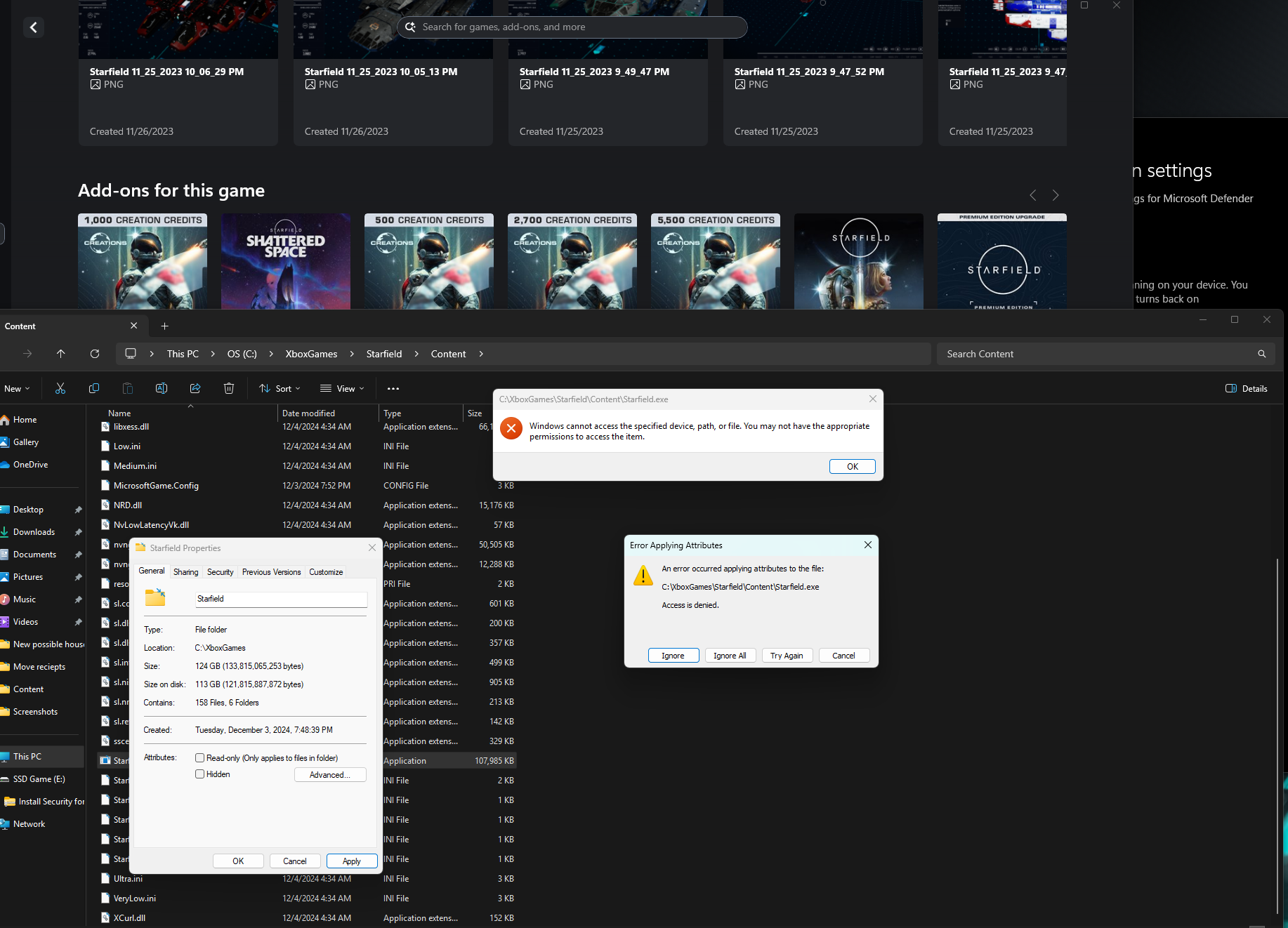The height and width of the screenshot is (928, 1288).
Task: Click the Name column header
Action: (x=120, y=413)
